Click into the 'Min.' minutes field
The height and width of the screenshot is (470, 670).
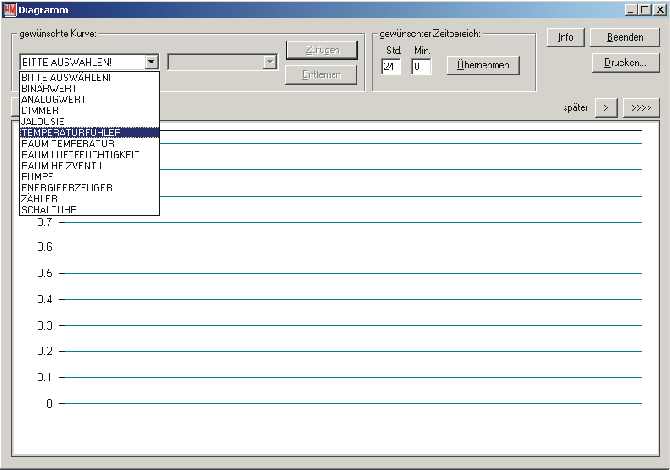(x=420, y=67)
